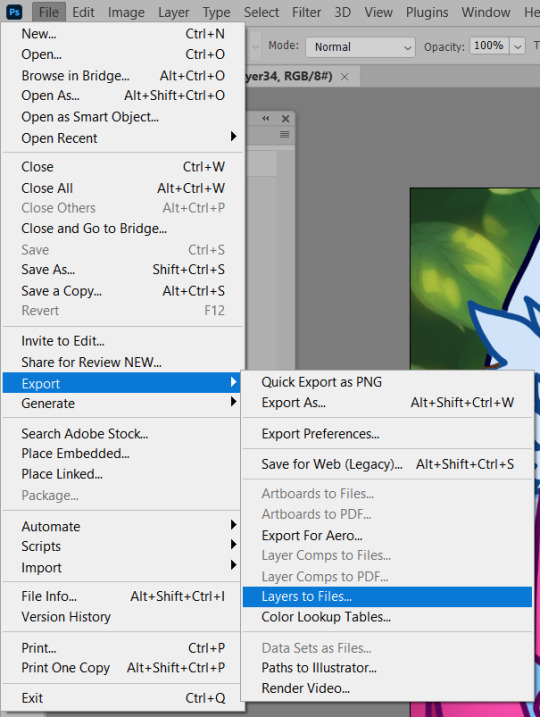This screenshot has height=717, width=540.
Task: Choose New... from File menu
Action: [123, 33]
